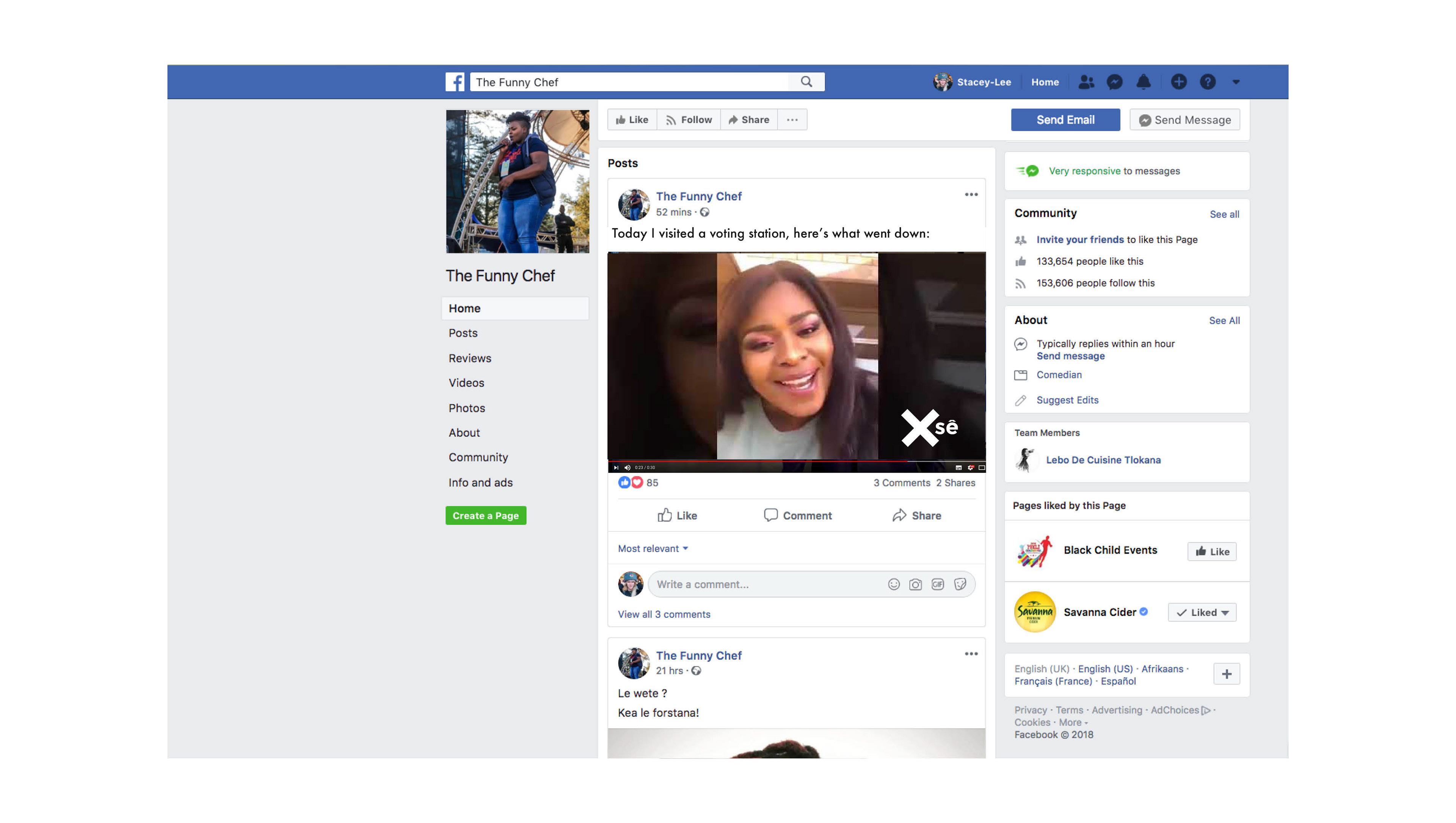The image size is (1456, 823).
Task: Open Info and ads in the sidebar
Action: (x=480, y=483)
